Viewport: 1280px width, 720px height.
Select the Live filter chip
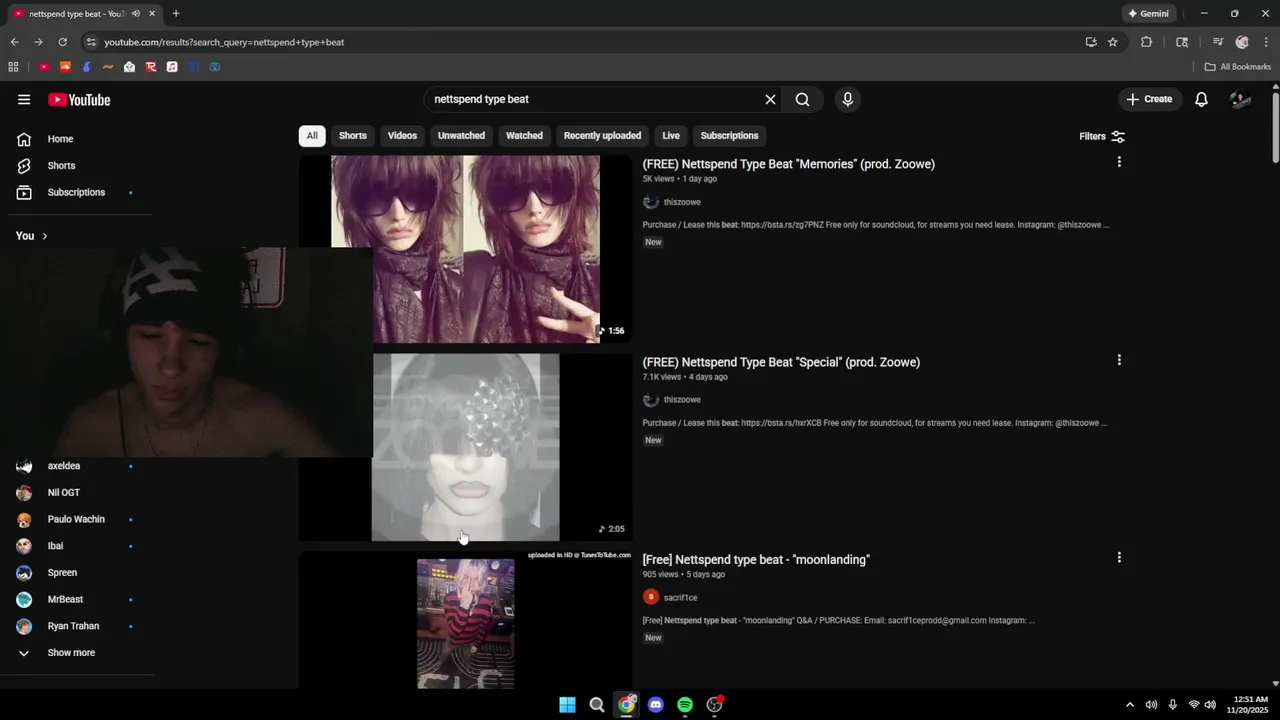[671, 136]
